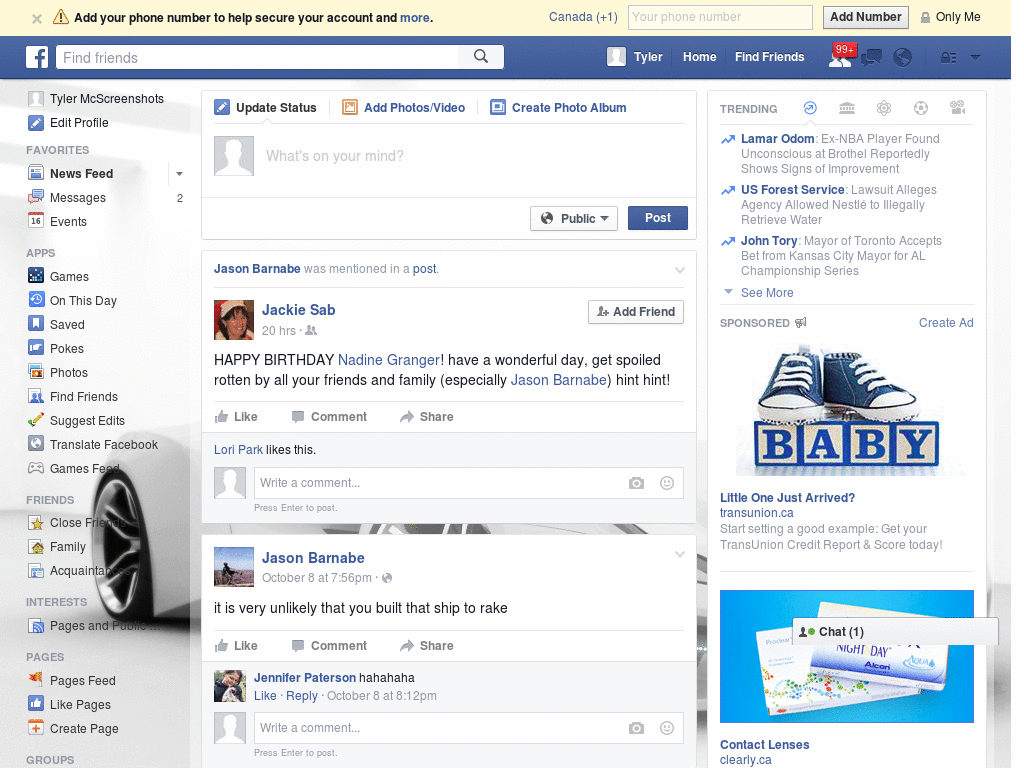
Task: Share Jason Barnabe's ship post
Action: click(x=426, y=646)
